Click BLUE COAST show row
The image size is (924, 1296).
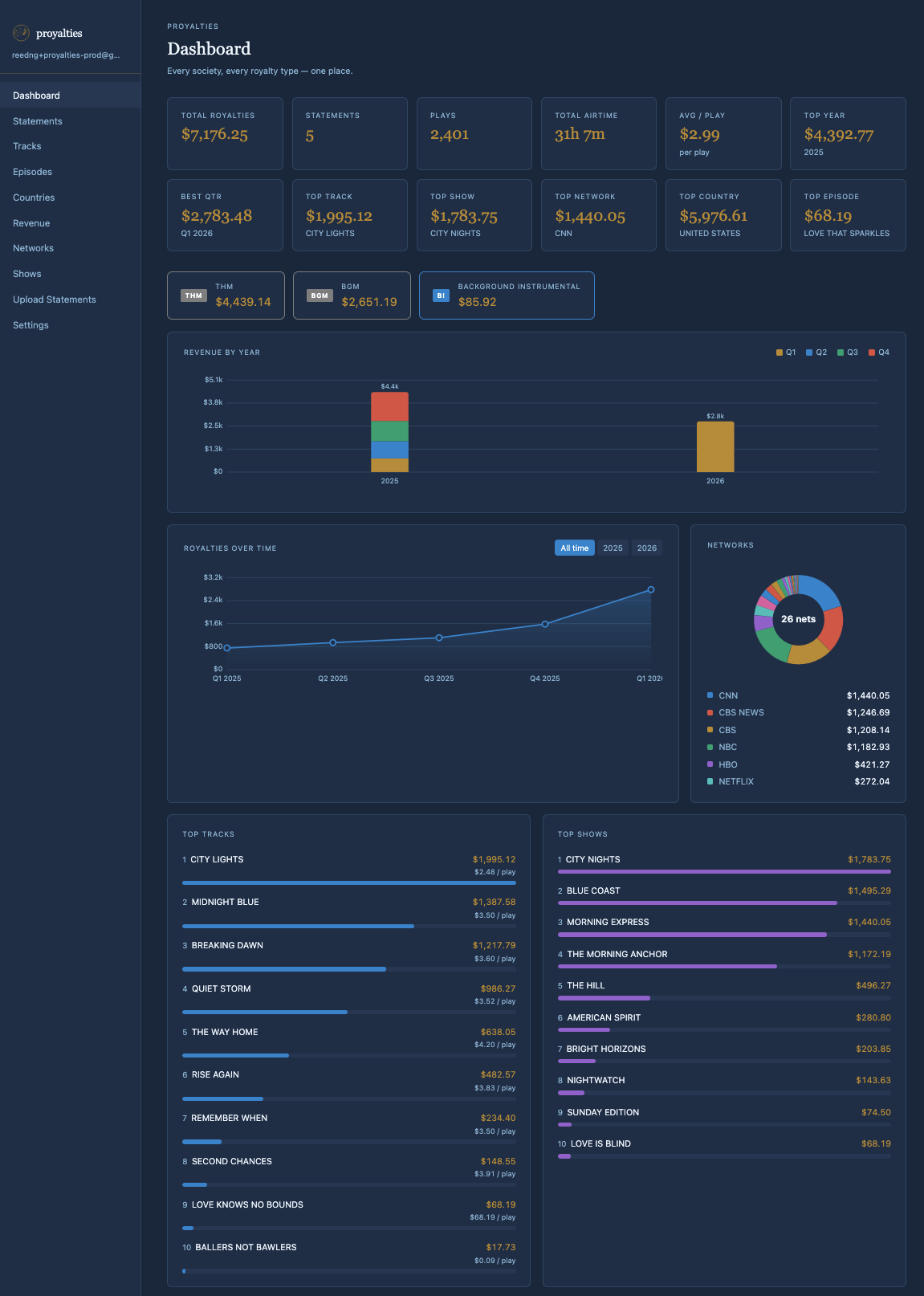click(724, 895)
